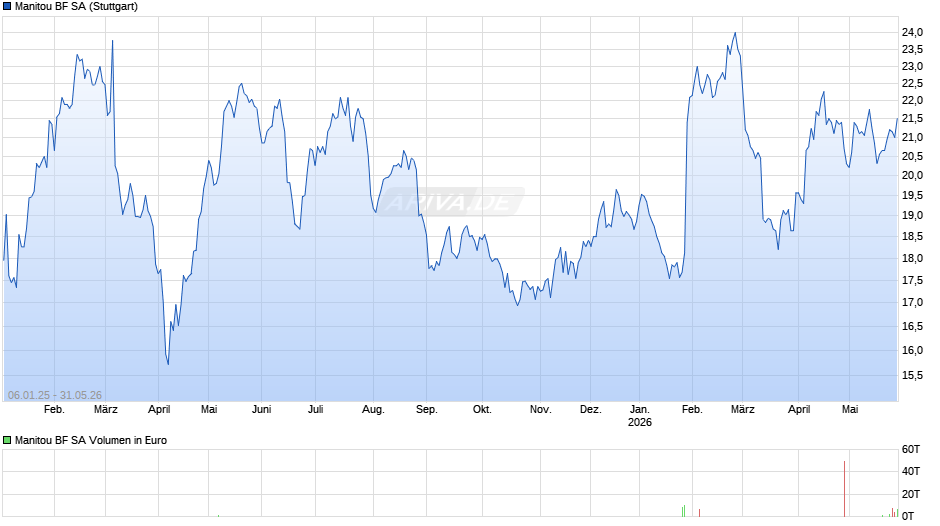
Task: Click the 17,5 price axis label
Action: [912, 281]
